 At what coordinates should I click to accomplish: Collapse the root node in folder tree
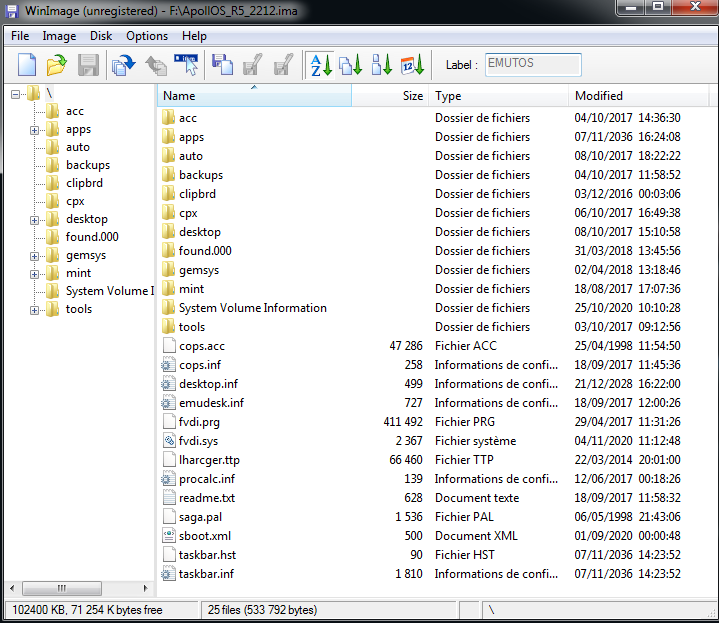(x=16, y=94)
